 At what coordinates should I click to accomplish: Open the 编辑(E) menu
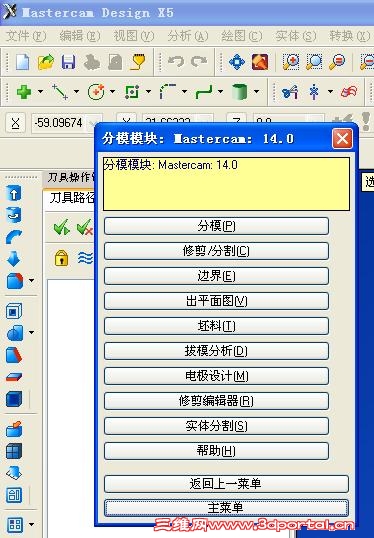[80, 36]
